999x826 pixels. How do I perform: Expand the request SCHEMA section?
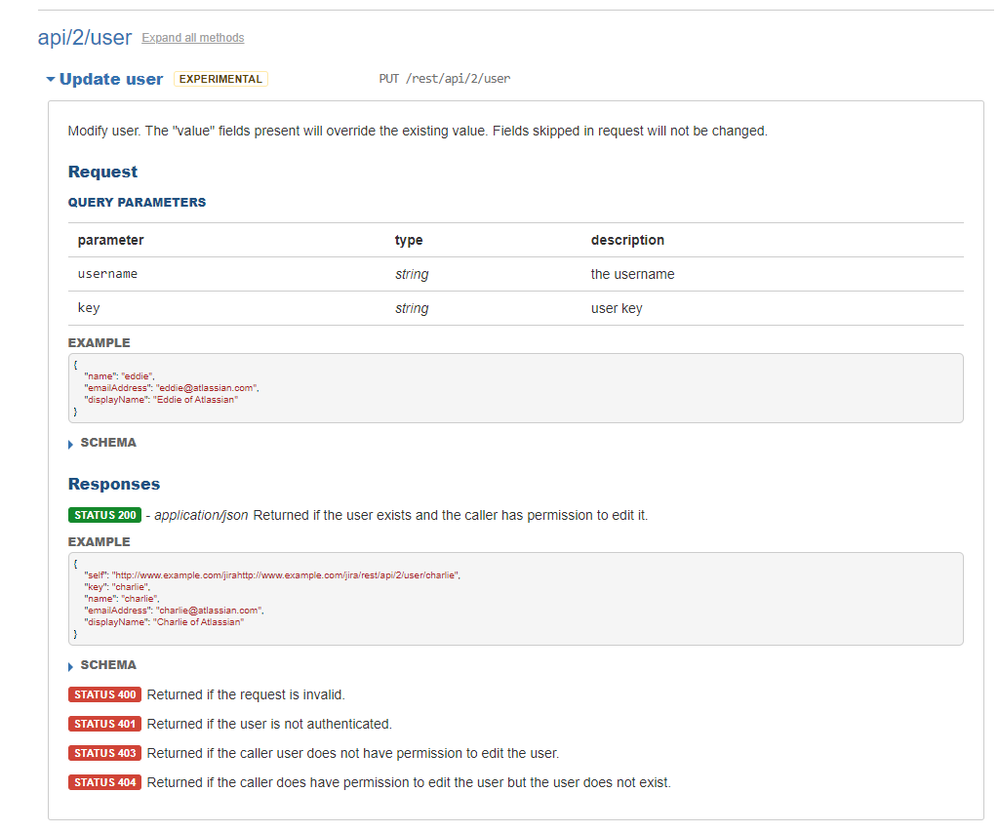point(102,443)
